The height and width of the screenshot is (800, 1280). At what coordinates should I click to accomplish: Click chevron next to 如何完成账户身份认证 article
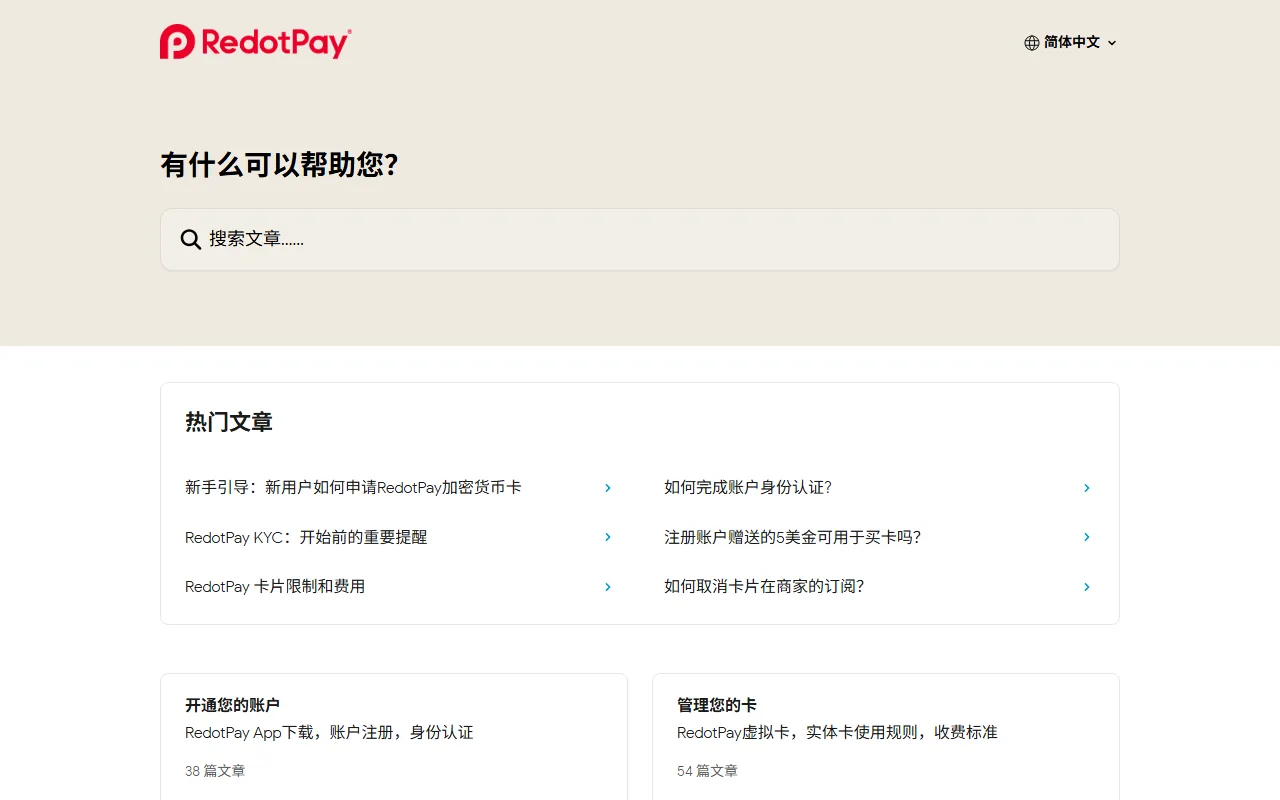click(1086, 488)
